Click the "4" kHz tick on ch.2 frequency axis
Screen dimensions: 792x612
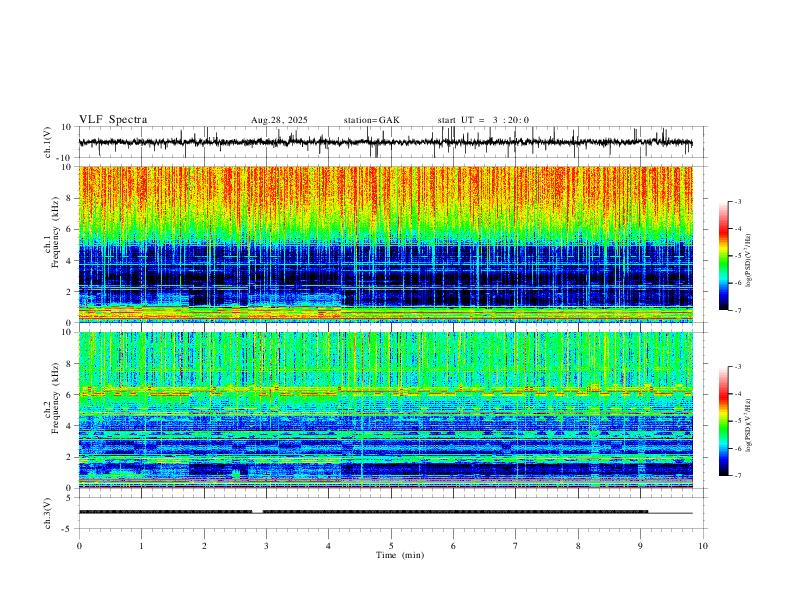pyautogui.click(x=69, y=426)
